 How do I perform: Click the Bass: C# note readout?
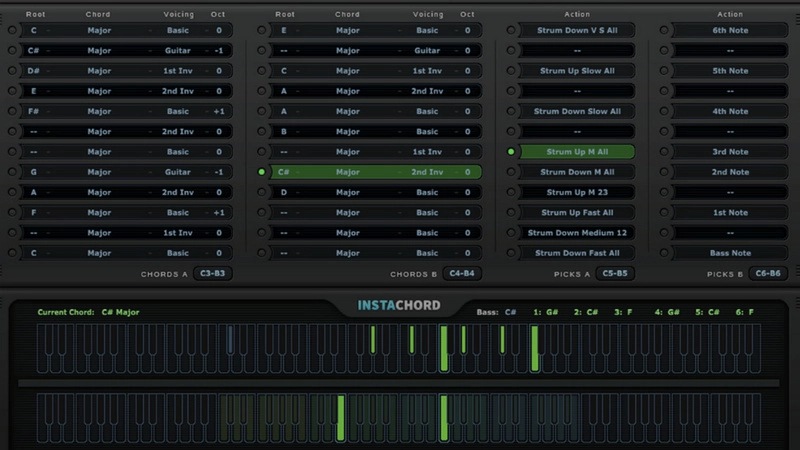(x=496, y=312)
